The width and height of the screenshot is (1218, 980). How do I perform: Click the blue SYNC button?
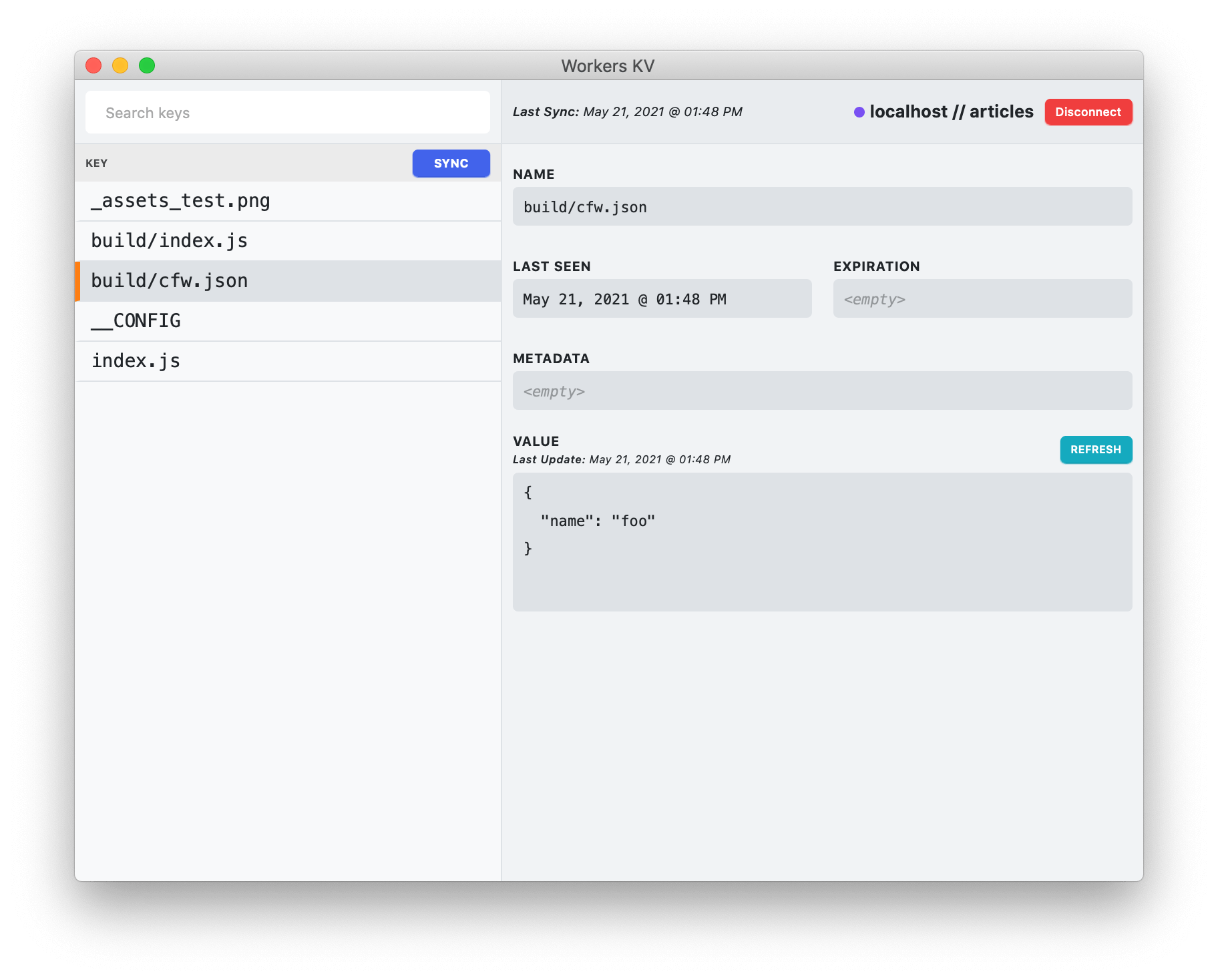point(451,163)
